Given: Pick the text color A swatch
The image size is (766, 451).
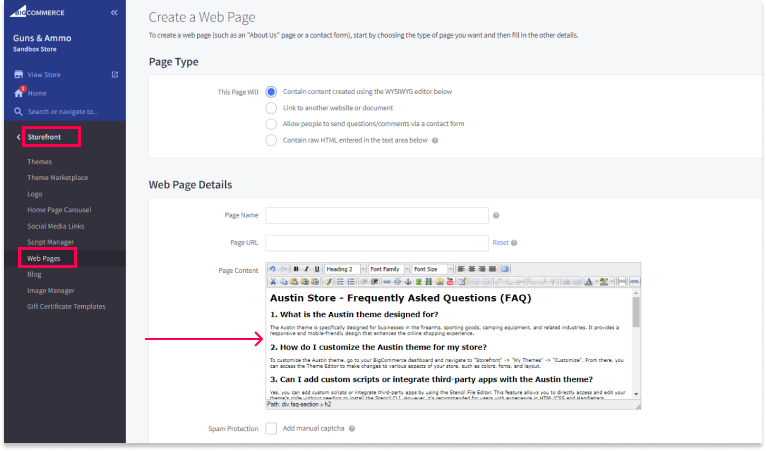Looking at the screenshot, I should [589, 281].
